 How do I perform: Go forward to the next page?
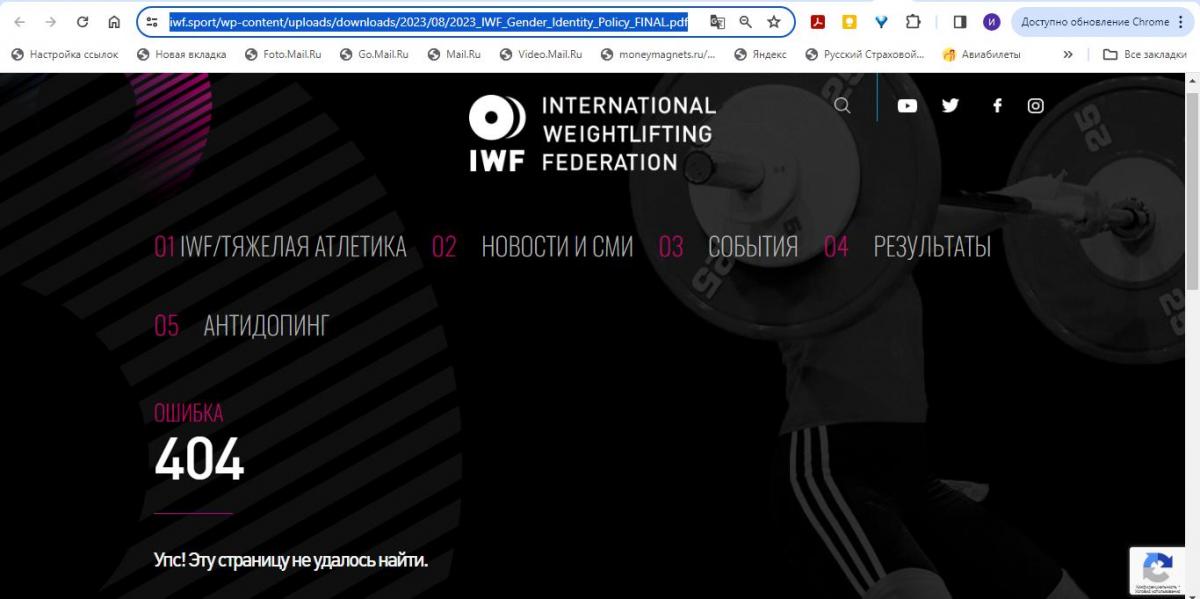point(51,22)
